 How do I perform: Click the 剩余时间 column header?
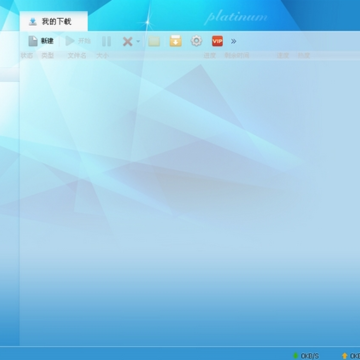(x=237, y=56)
